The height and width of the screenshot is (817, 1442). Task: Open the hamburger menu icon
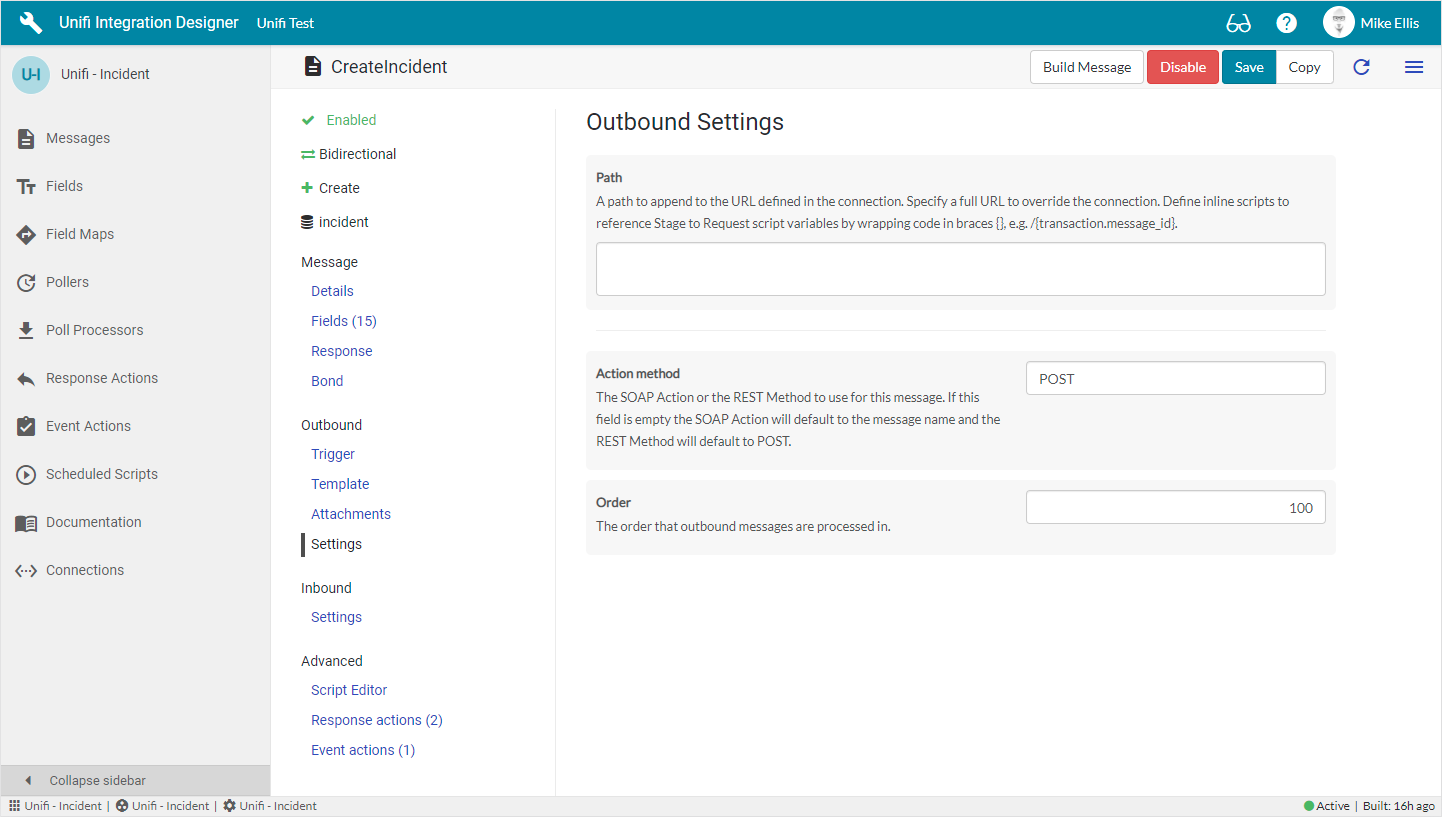[x=1414, y=67]
